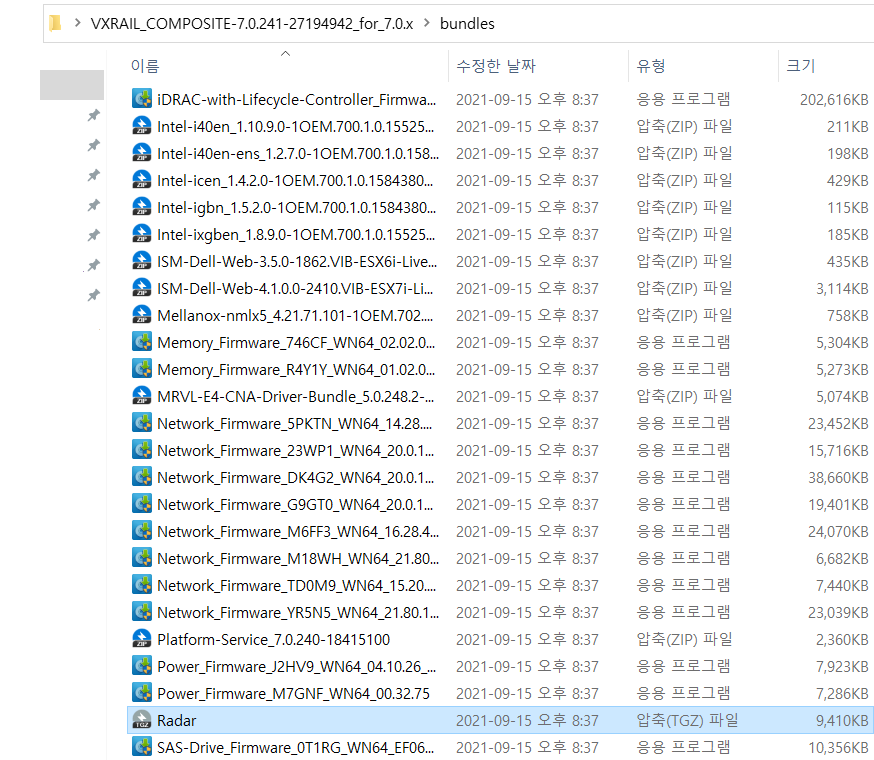Screen dimensions: 874x760
Task: Click the Platform-Service_7.0.240 ZIP icon
Action: pyautogui.click(x=142, y=639)
